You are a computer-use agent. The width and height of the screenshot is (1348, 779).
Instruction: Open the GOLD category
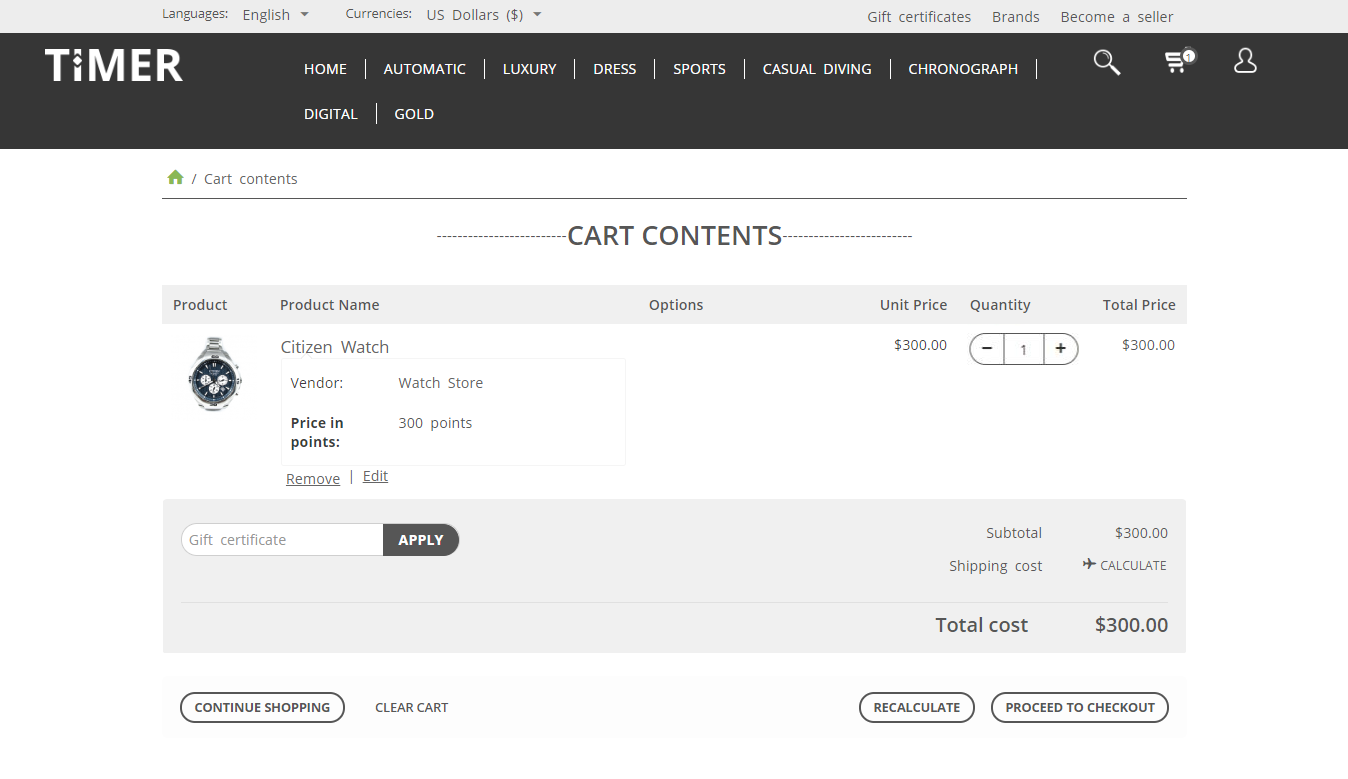point(414,114)
